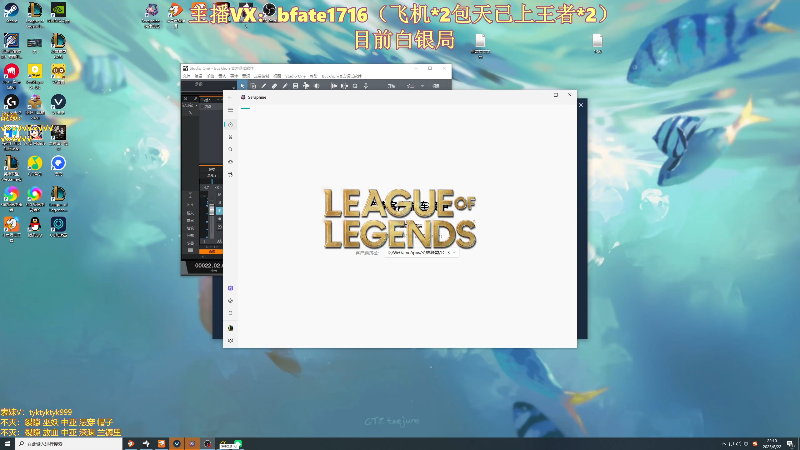Open the blank file icon at top right
Viewport: 800px width, 450px height.
tap(597, 43)
